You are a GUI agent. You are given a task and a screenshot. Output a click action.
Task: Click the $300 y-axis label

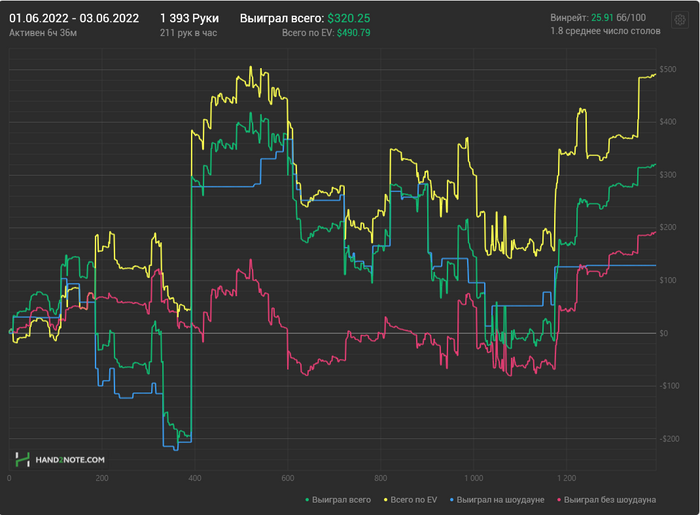(668, 175)
